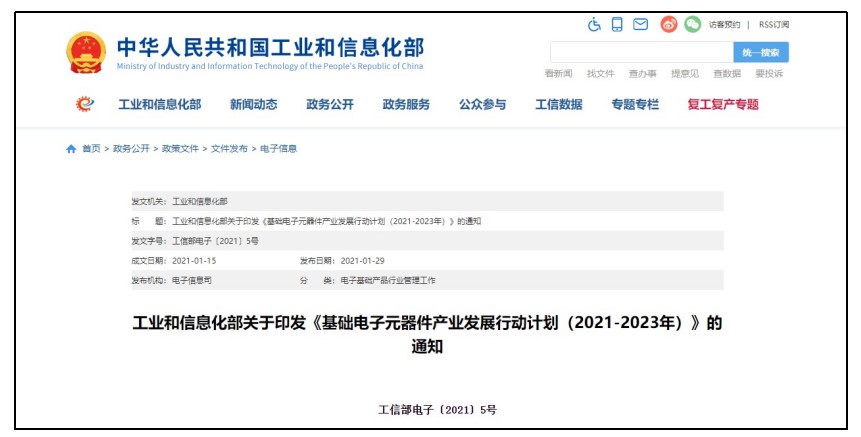
Task: Click the national emblem logo
Action: [x=86, y=53]
